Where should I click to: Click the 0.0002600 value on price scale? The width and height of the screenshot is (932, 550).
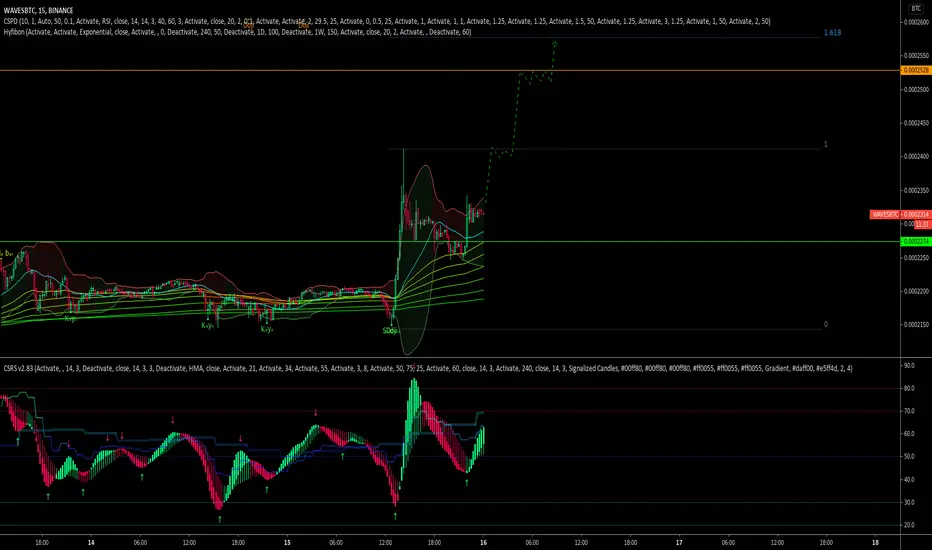[x=916, y=23]
